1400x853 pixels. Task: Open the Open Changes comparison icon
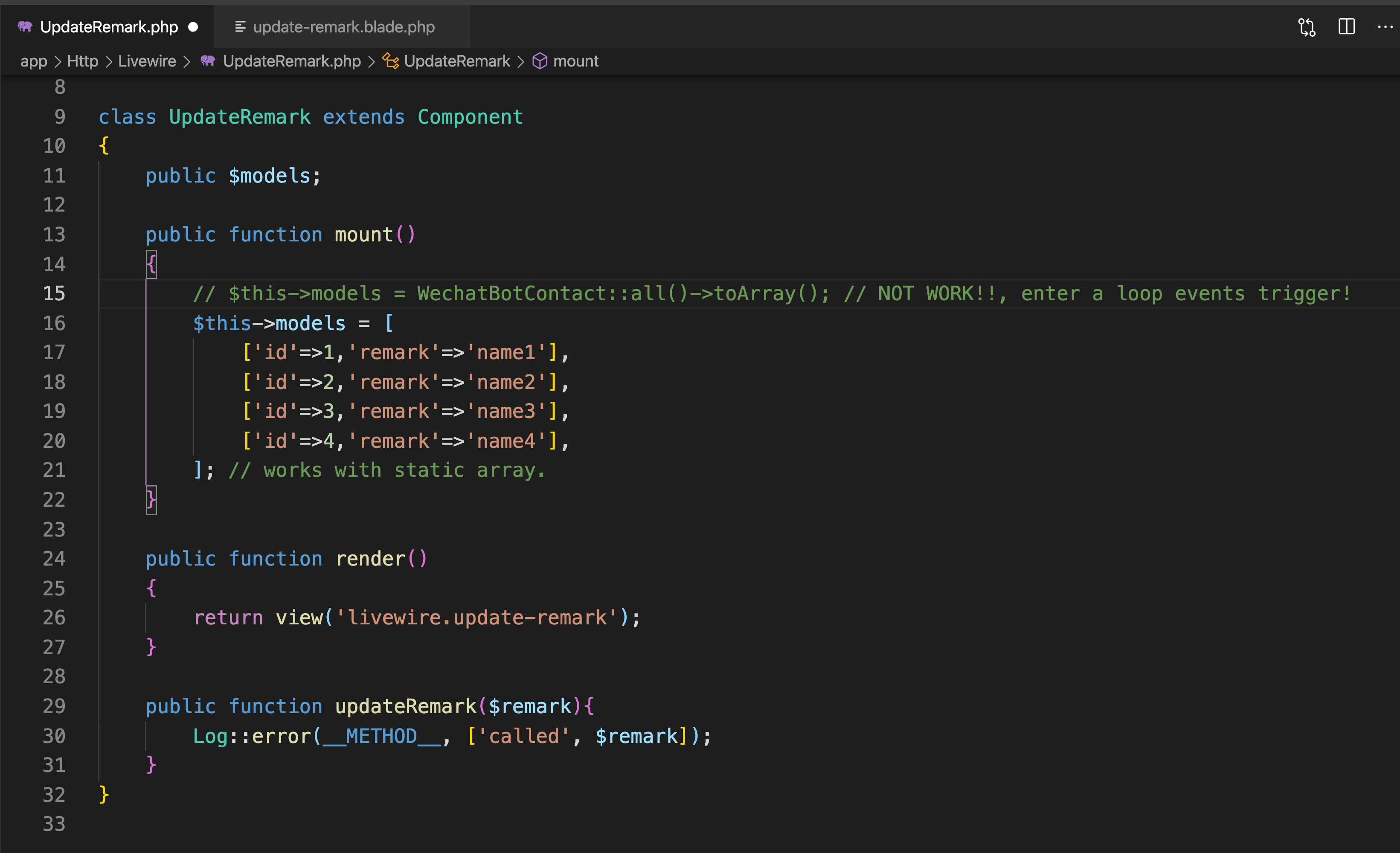1306,27
